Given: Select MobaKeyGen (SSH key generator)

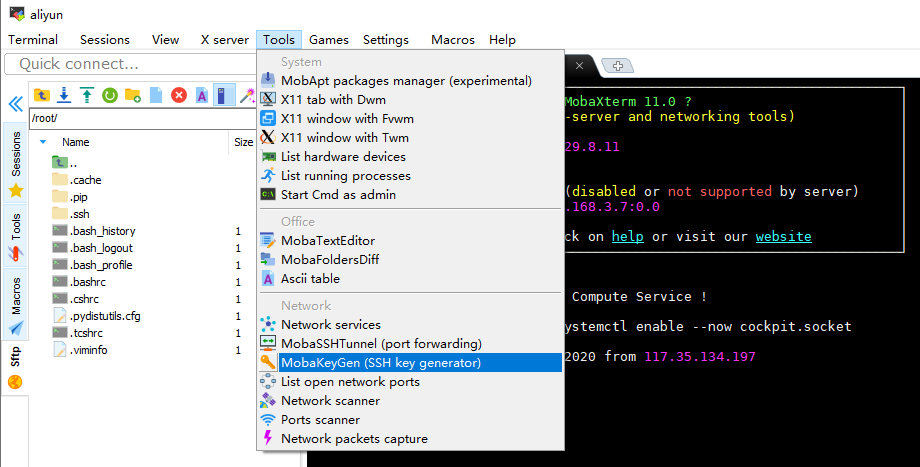Looking at the screenshot, I should (380, 362).
